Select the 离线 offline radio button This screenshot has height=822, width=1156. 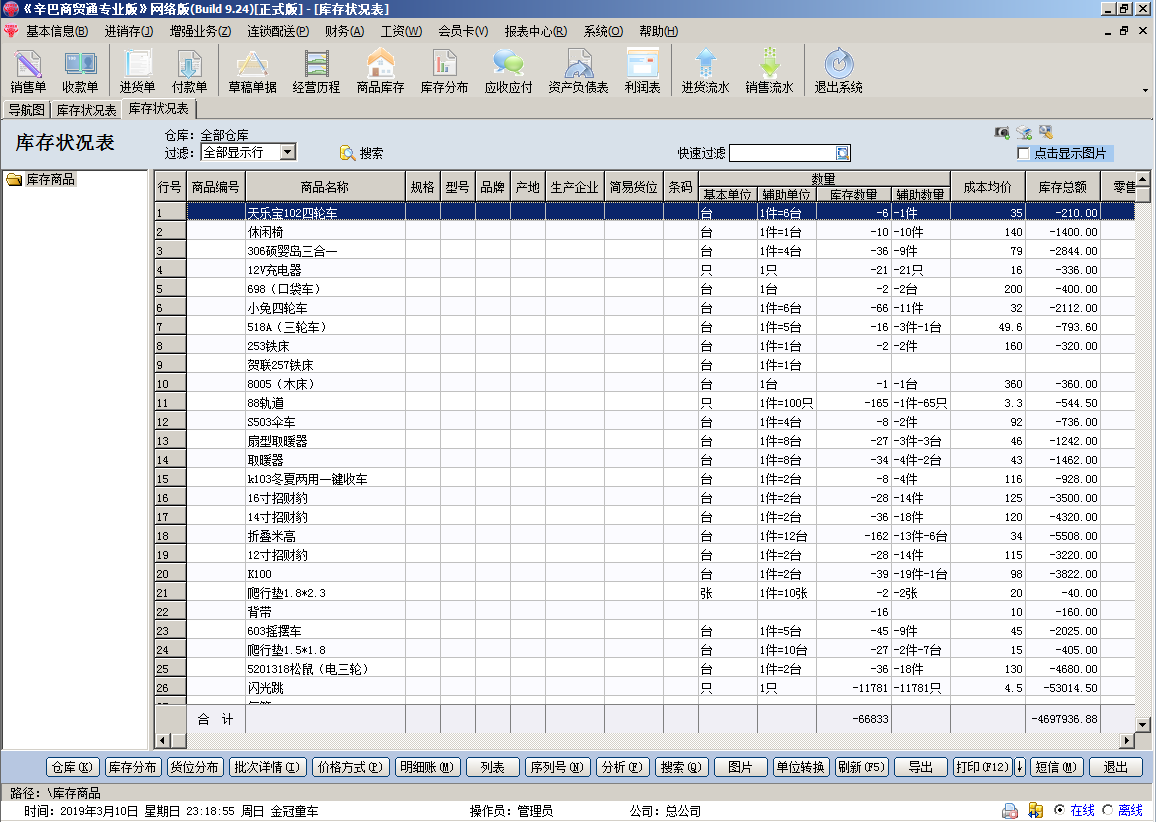coord(1107,810)
